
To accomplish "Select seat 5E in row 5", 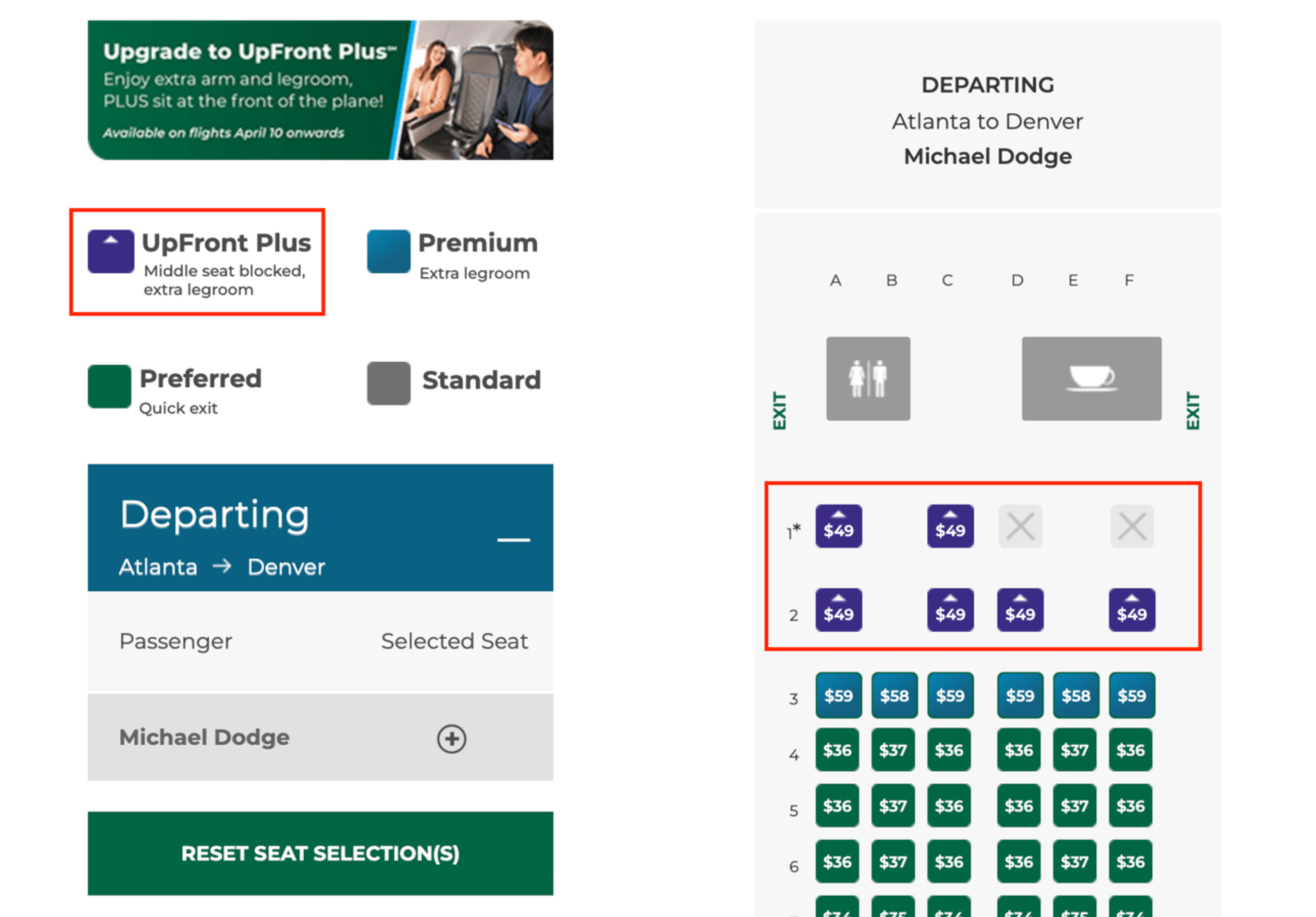I will (1075, 805).
